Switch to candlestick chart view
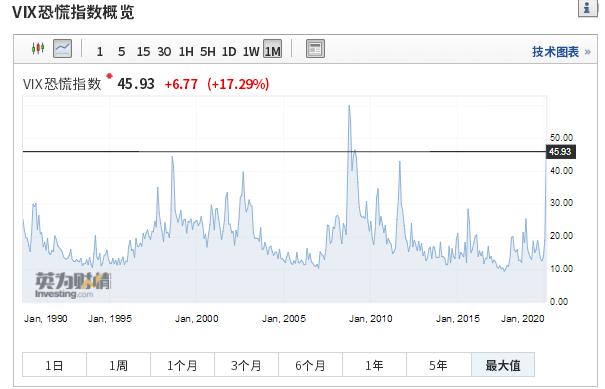 pos(38,49)
